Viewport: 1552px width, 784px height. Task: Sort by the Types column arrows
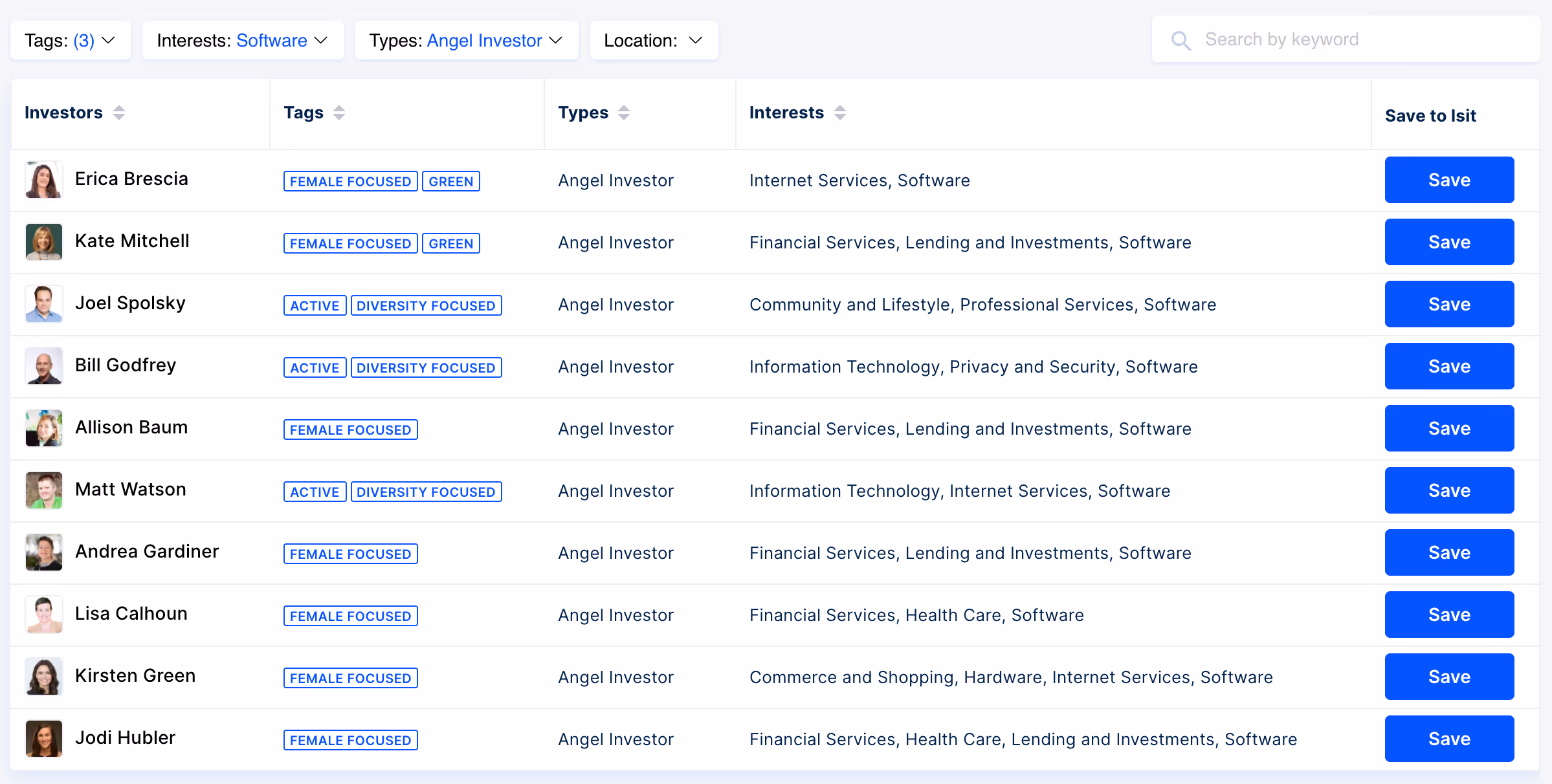click(624, 113)
